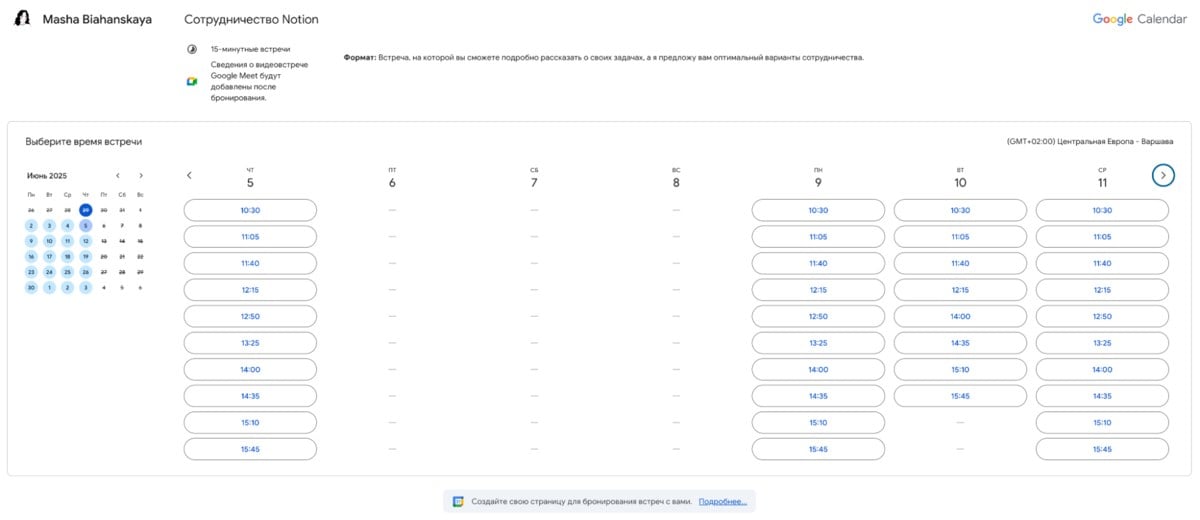Select the 12:50 slot on Monday 9

coord(818,316)
